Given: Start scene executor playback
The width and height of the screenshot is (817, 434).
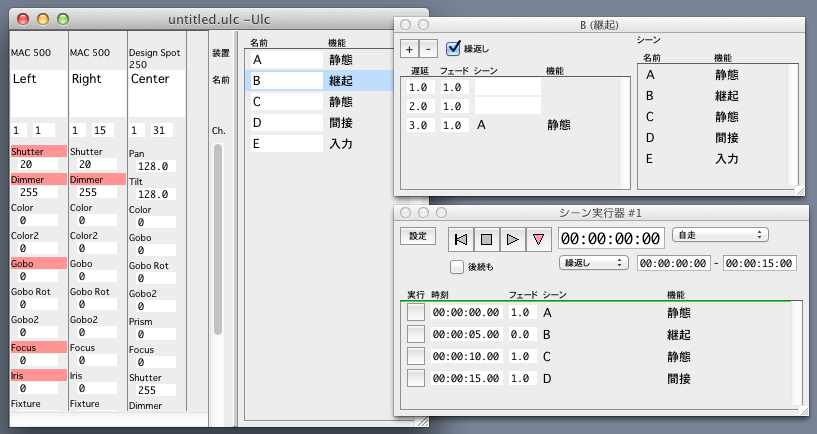Looking at the screenshot, I should [x=513, y=239].
